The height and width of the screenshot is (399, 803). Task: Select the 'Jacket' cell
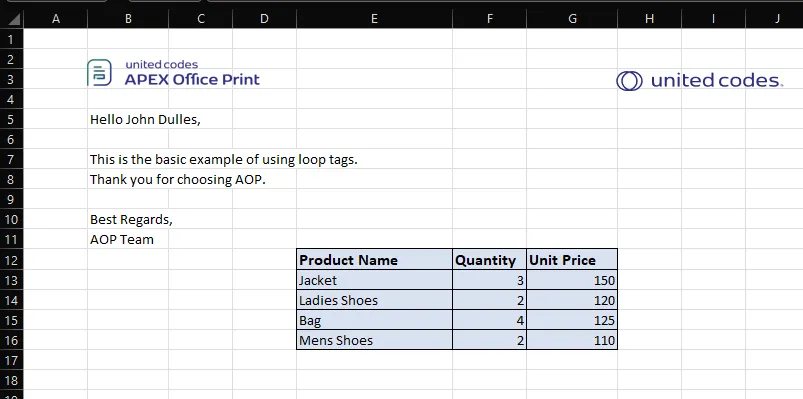(374, 280)
